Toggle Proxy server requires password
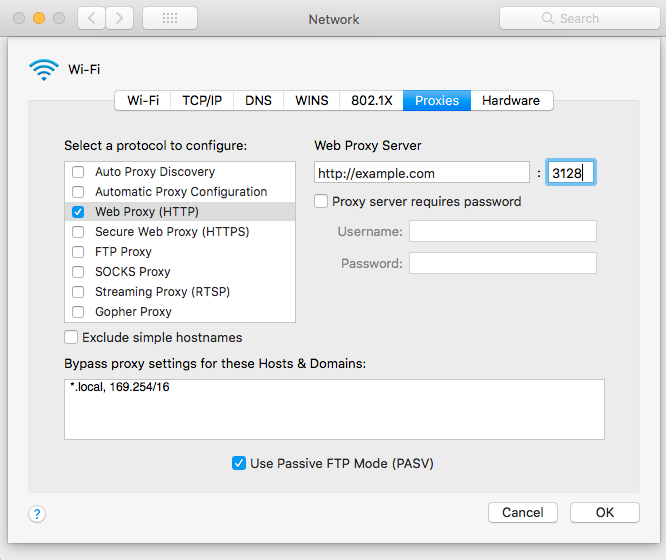Image resolution: width=666 pixels, height=560 pixels. click(x=321, y=201)
